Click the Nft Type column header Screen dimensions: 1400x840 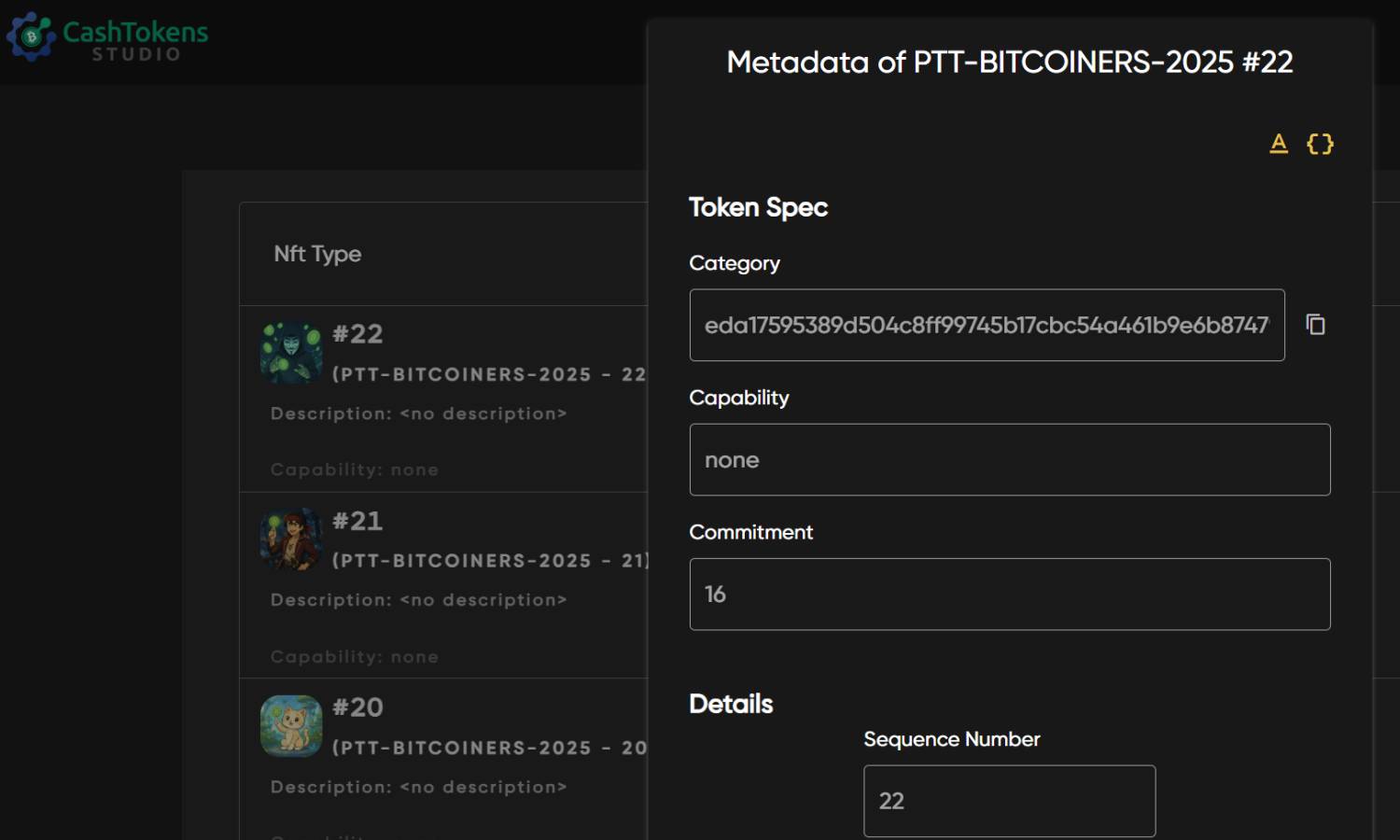(317, 254)
